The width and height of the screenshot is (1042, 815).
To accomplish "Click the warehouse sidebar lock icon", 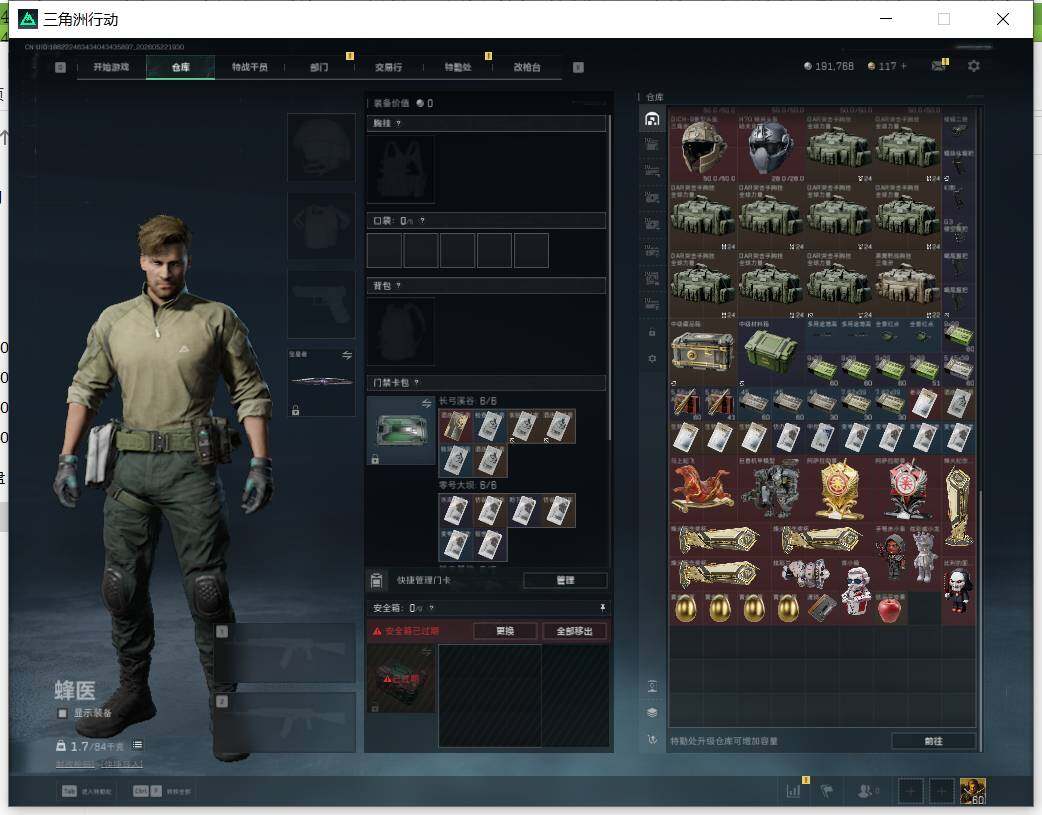I will click(x=652, y=332).
